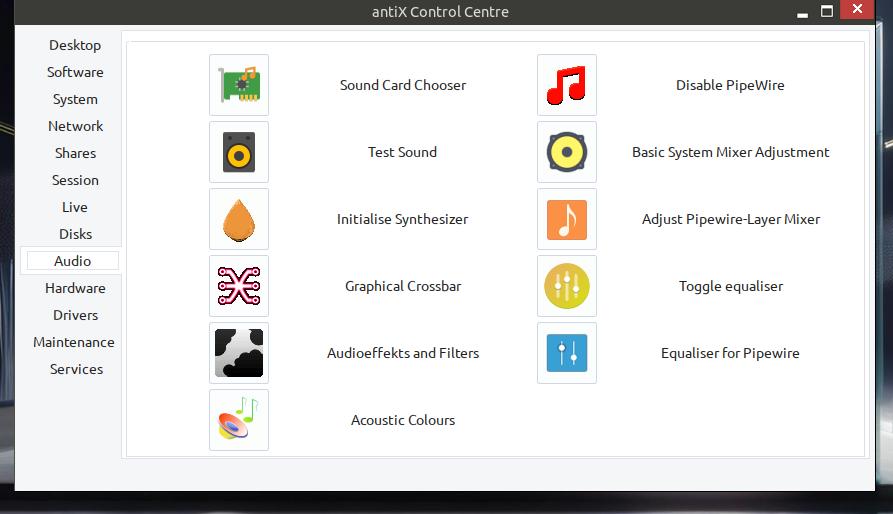Click the Sound Card Chooser label

coord(403,85)
